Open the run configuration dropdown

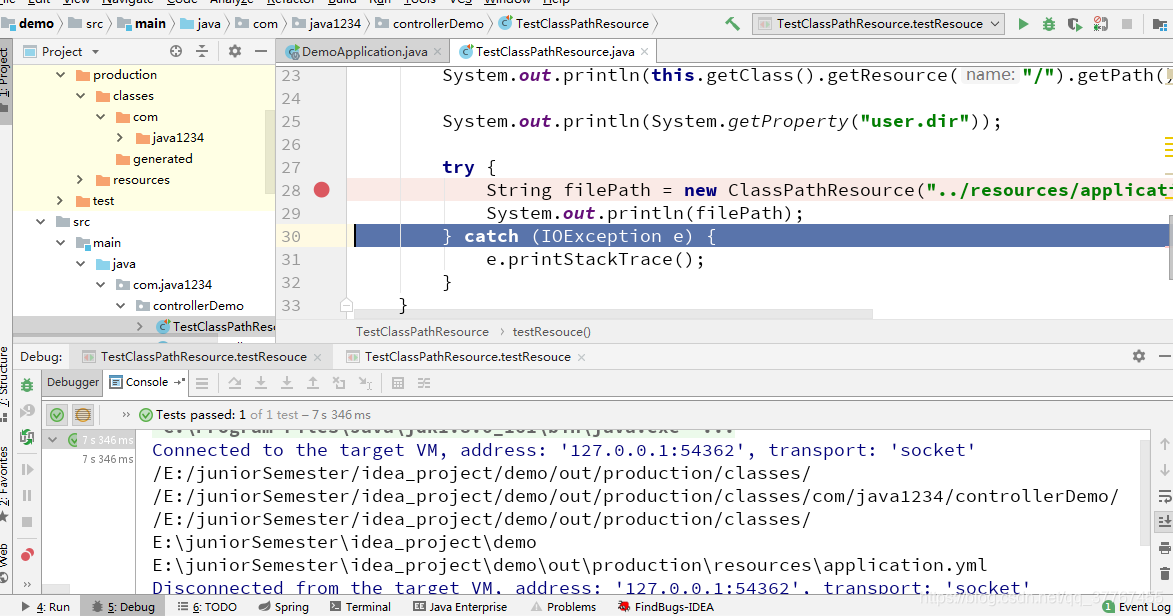(x=878, y=24)
